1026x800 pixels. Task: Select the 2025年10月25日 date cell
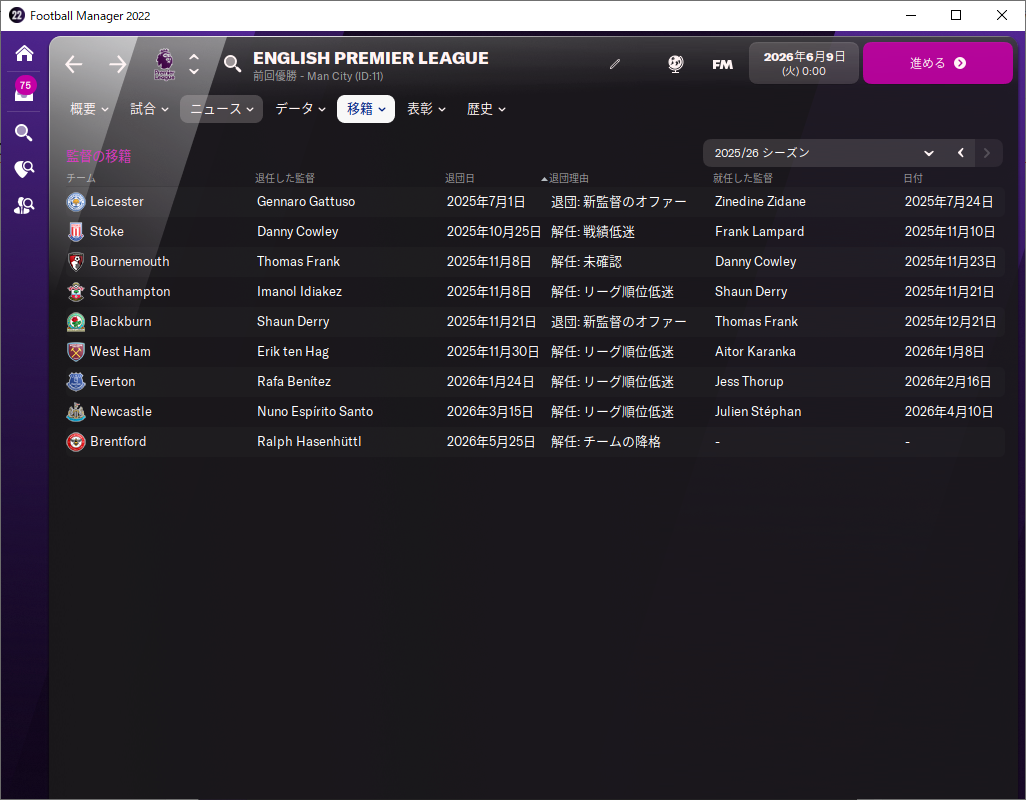pos(493,232)
